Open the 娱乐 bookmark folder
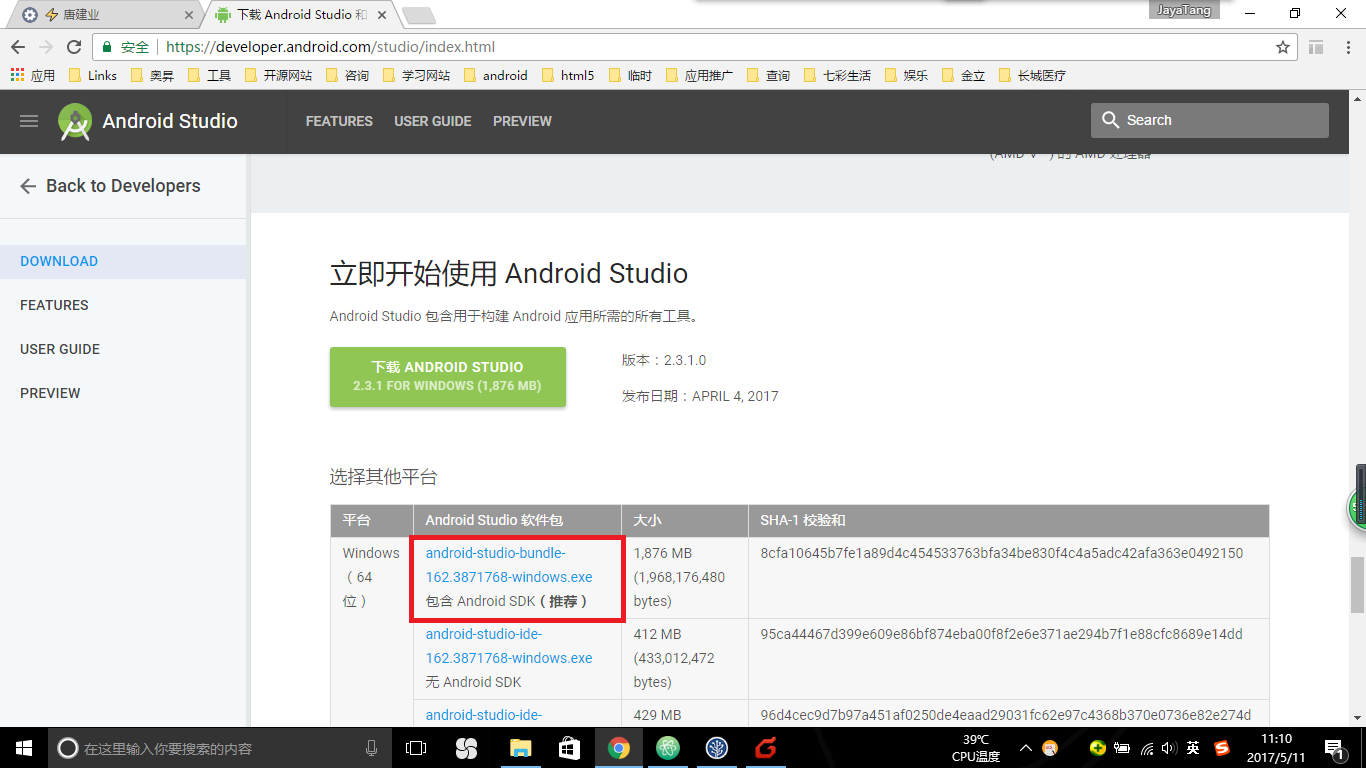1366x768 pixels. pyautogui.click(x=906, y=75)
